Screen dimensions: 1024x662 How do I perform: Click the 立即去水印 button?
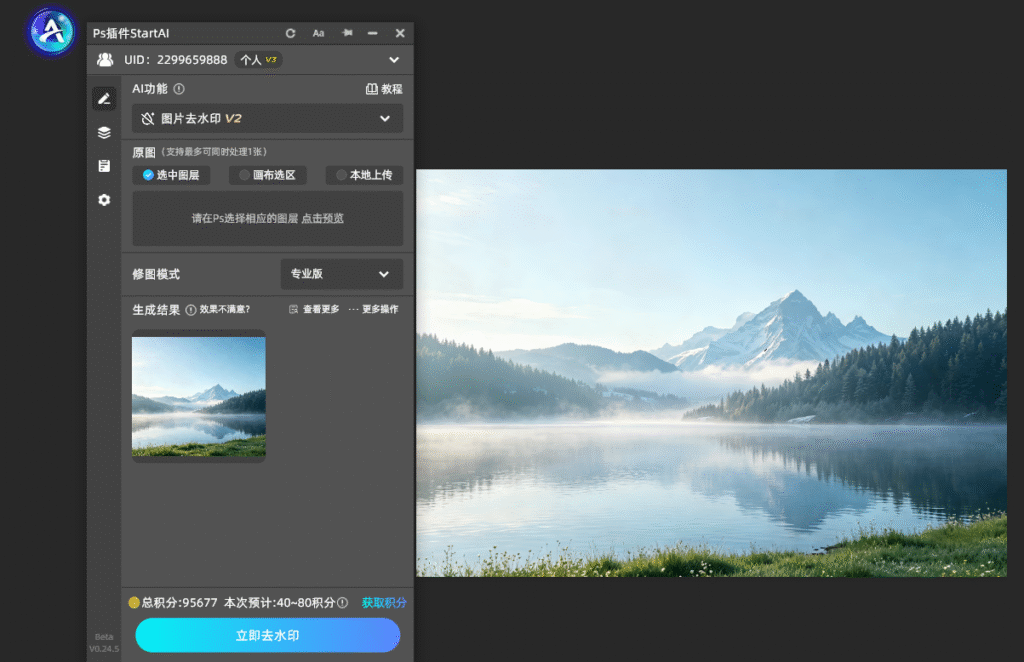pyautogui.click(x=267, y=635)
